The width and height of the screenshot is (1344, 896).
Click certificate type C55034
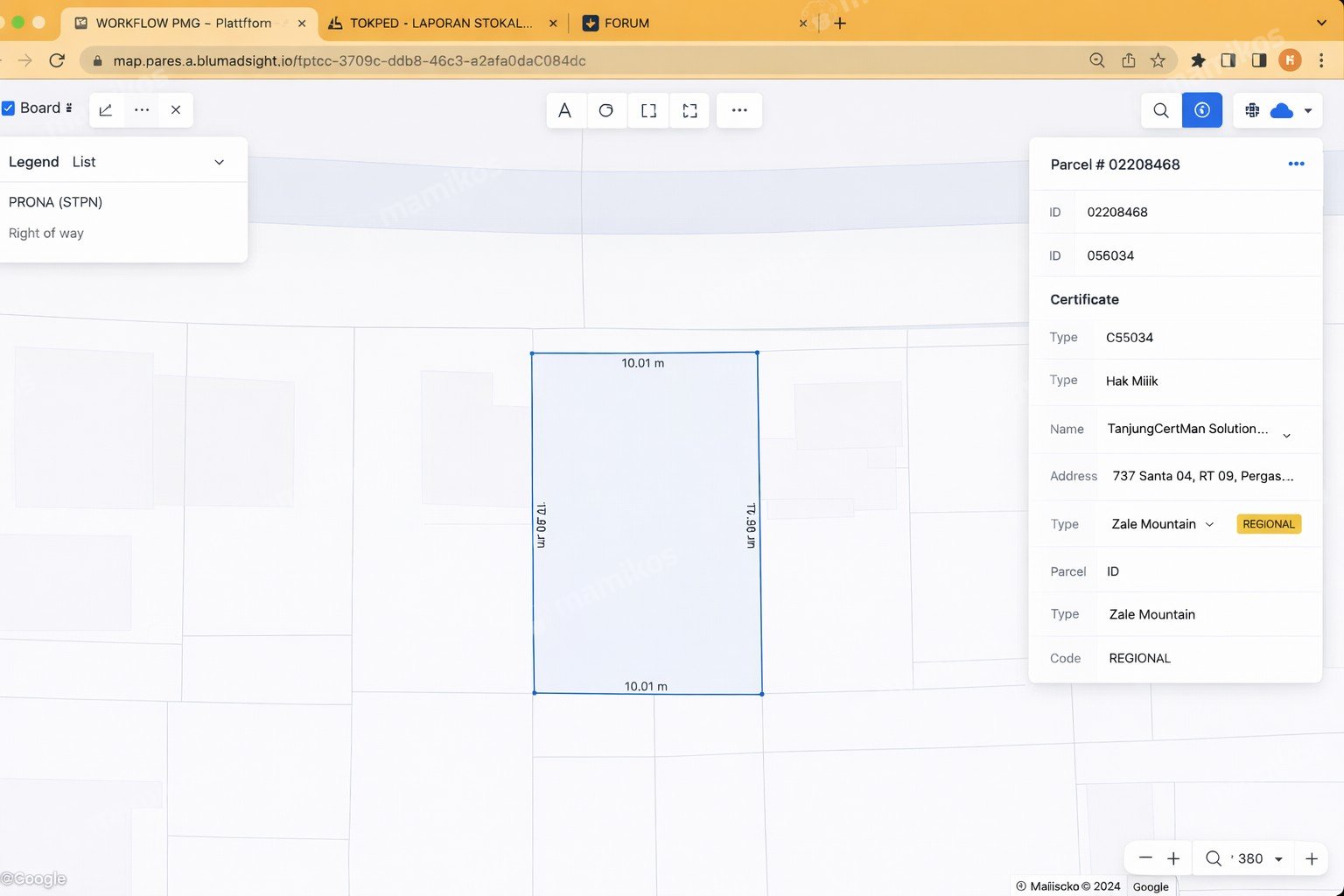(1130, 337)
